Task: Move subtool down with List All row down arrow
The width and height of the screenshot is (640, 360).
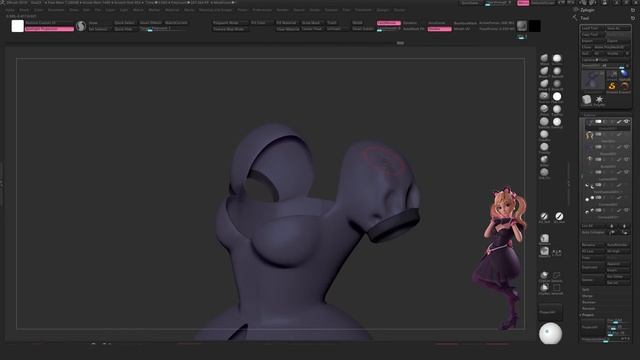Action: click(x=624, y=226)
